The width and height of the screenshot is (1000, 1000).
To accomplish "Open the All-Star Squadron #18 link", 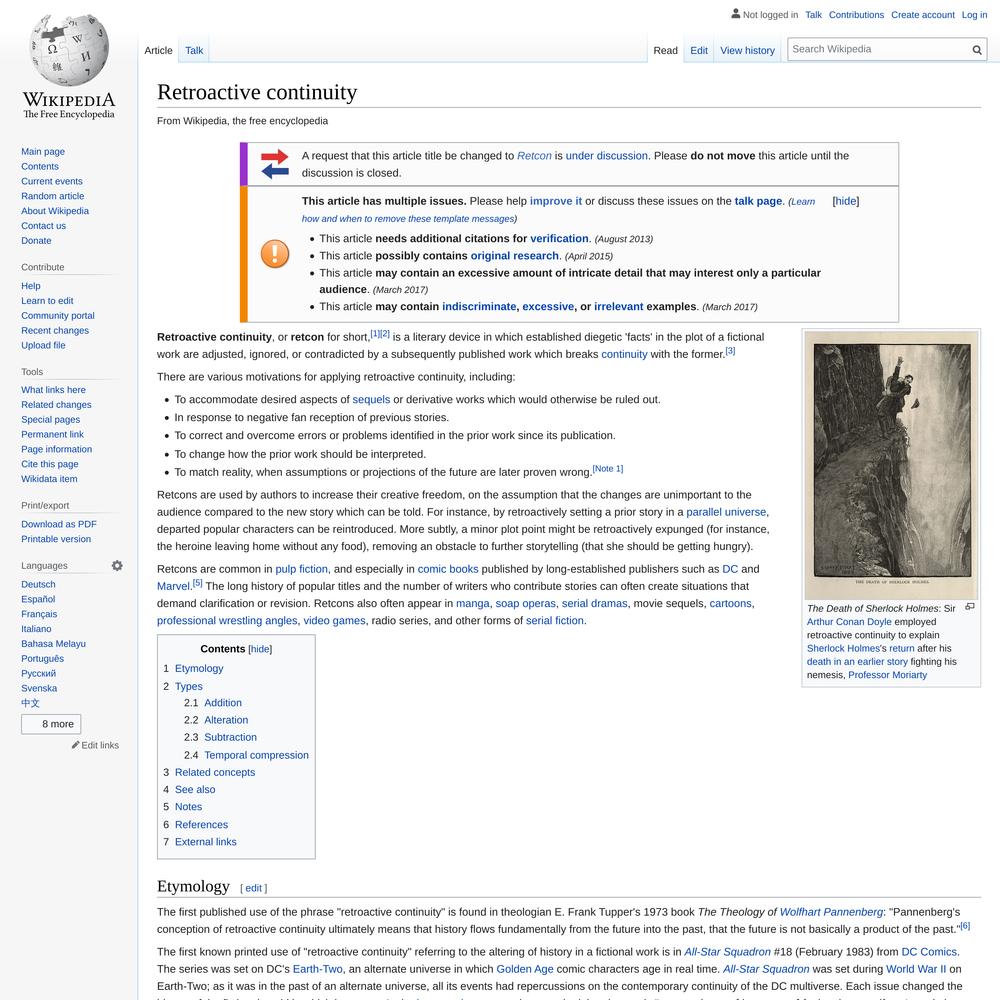I will [x=727, y=952].
